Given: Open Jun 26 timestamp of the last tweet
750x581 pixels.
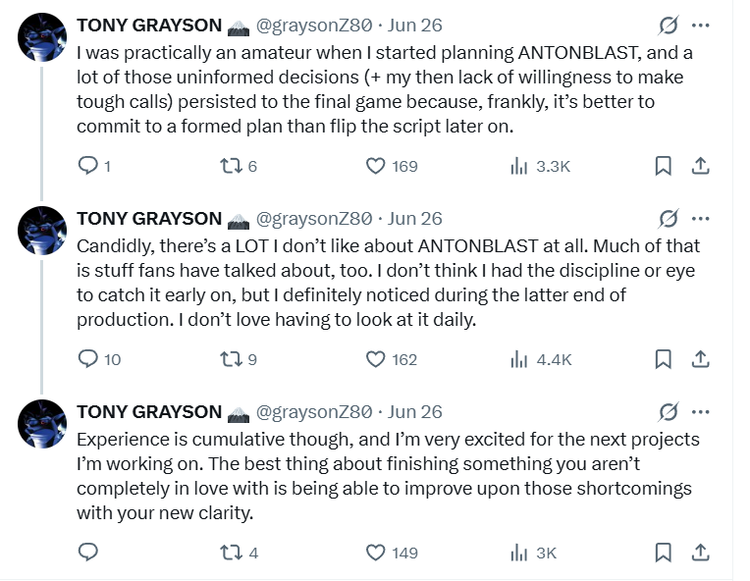Looking at the screenshot, I should (415, 411).
